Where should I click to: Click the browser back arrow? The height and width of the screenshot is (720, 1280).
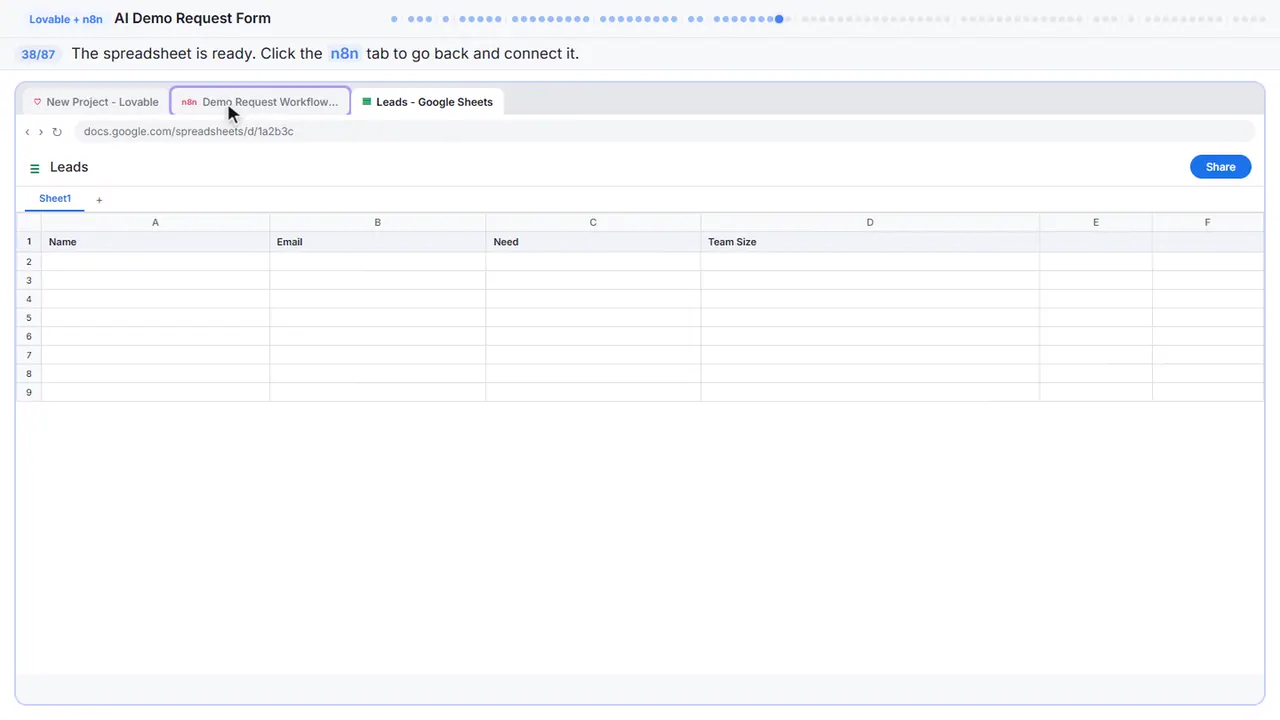[28, 131]
